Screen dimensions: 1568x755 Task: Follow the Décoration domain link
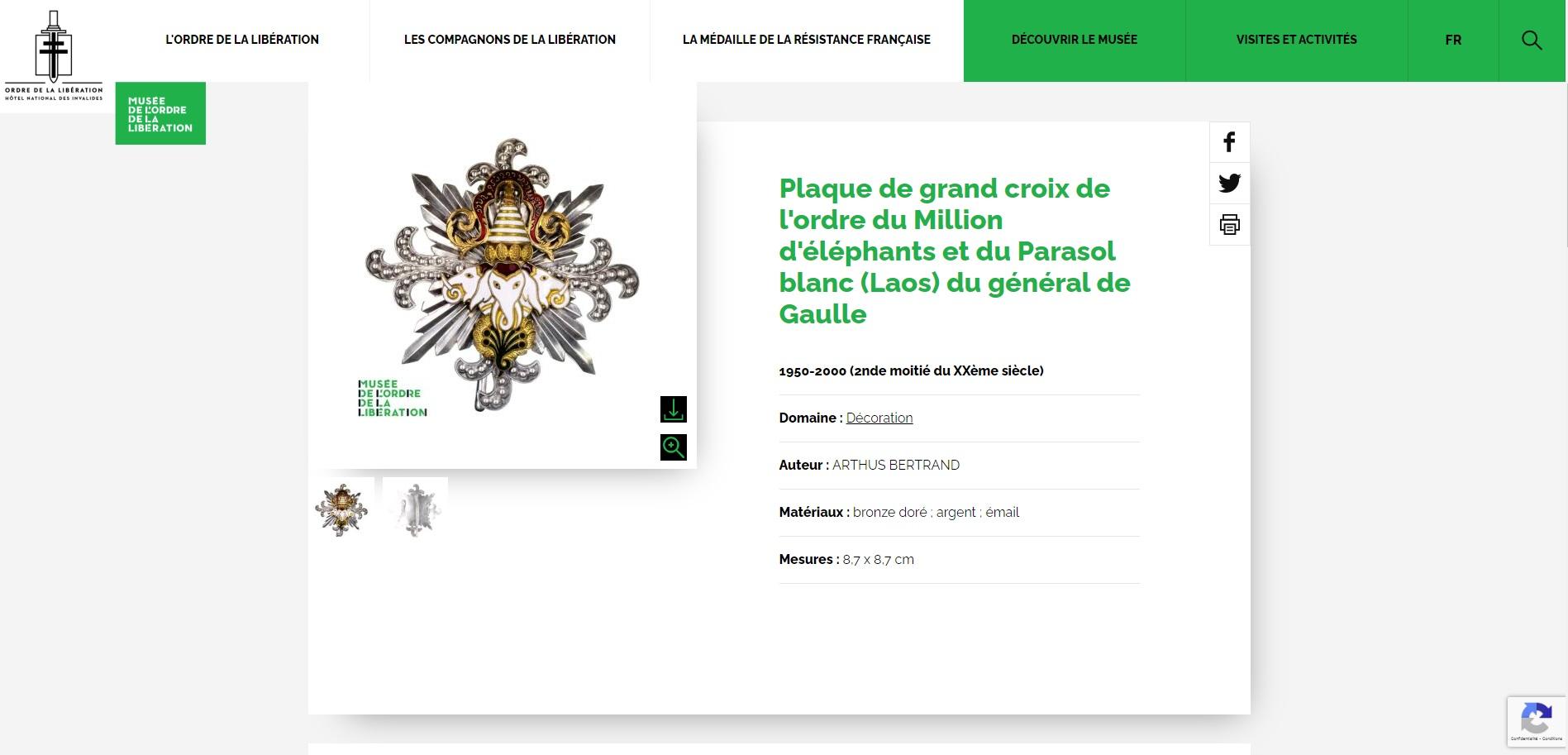coord(879,418)
